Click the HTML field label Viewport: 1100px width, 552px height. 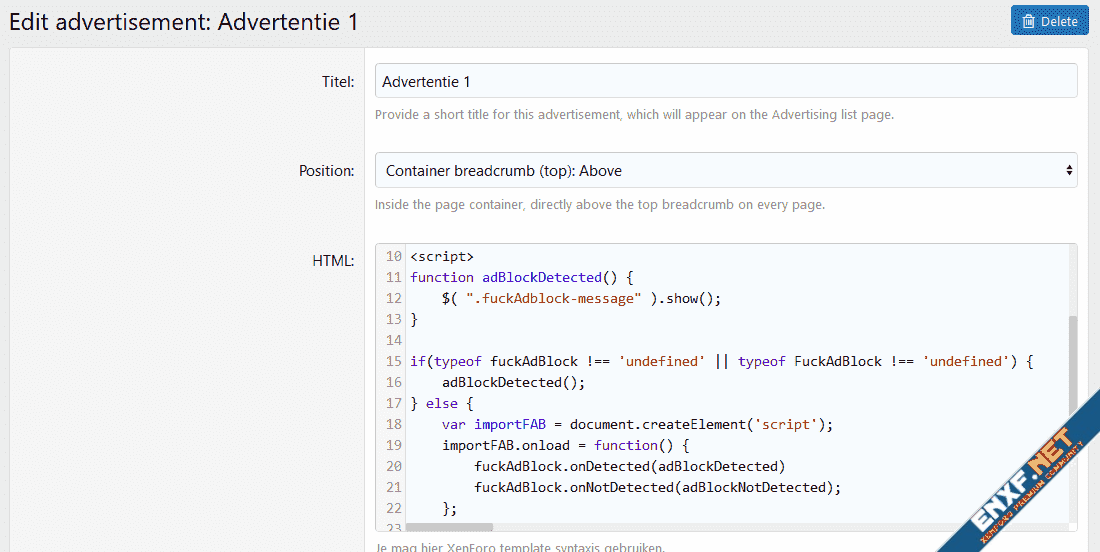pyautogui.click(x=333, y=261)
